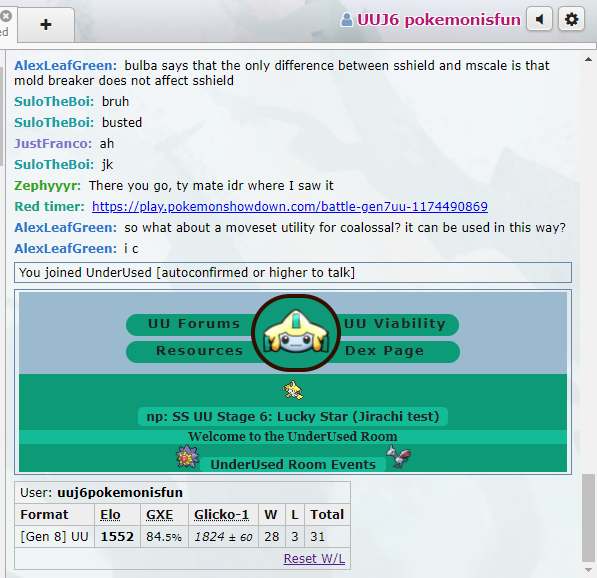The height and width of the screenshot is (578, 597).
Task: Open options via the gear icon
Action: 571,19
